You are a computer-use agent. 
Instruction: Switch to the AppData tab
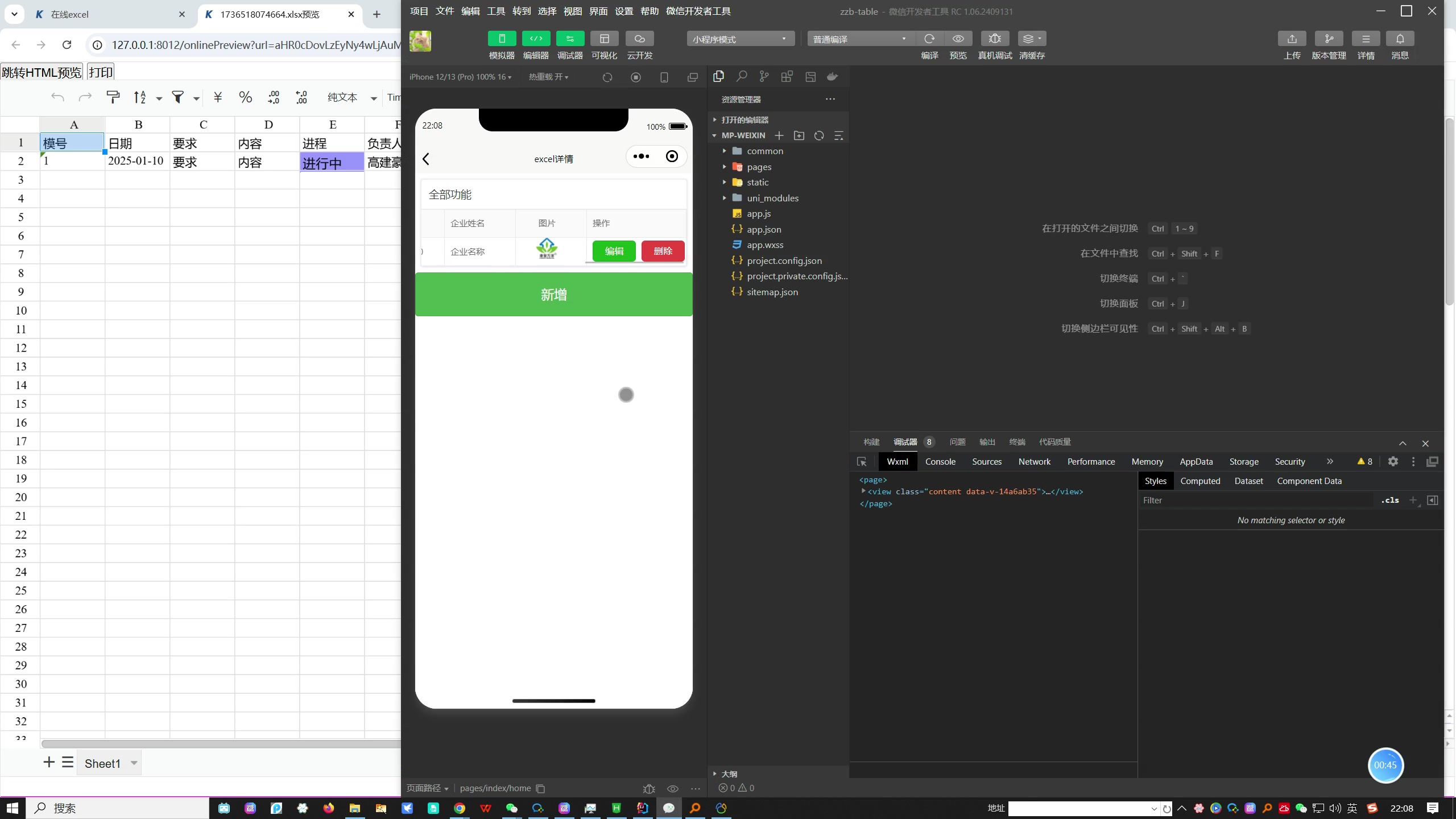coord(1196,461)
